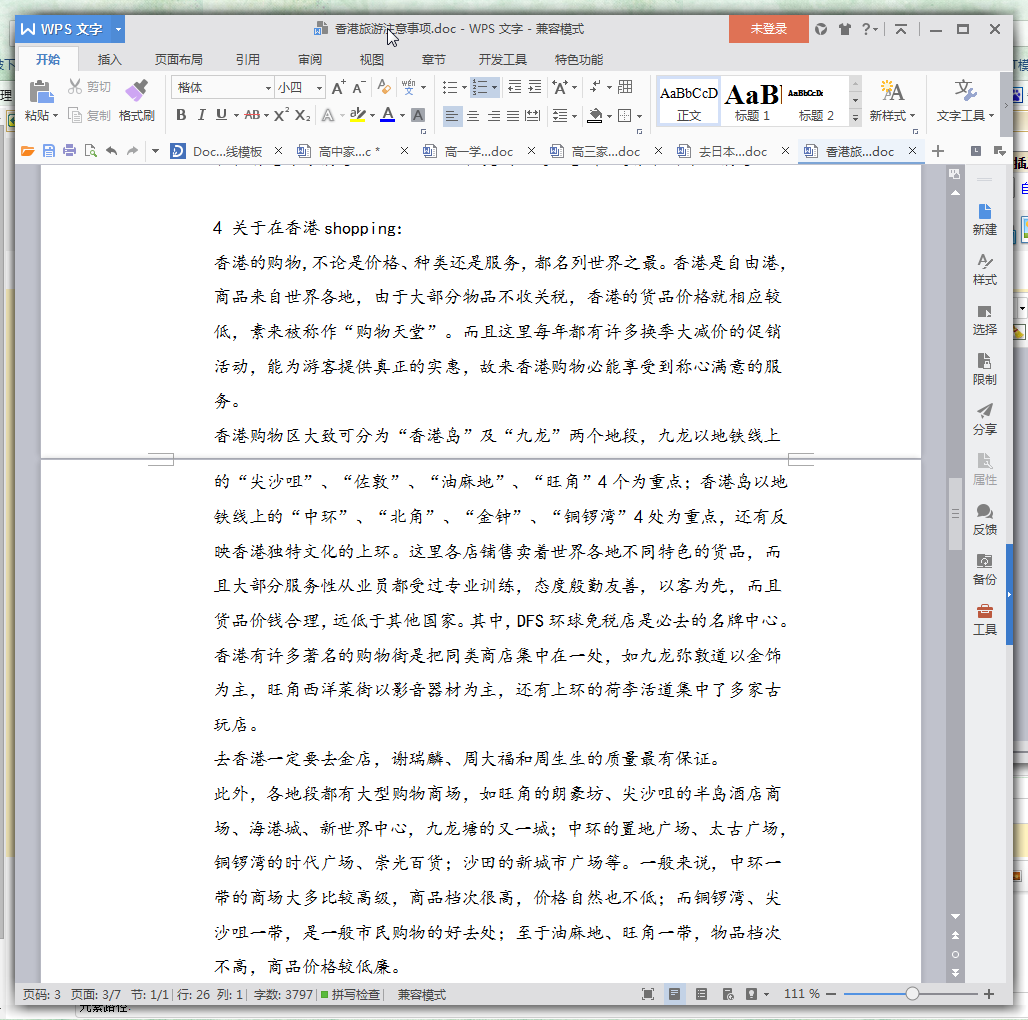Open the 特色功能 ribbon tab
This screenshot has width=1028, height=1020.
pos(578,60)
